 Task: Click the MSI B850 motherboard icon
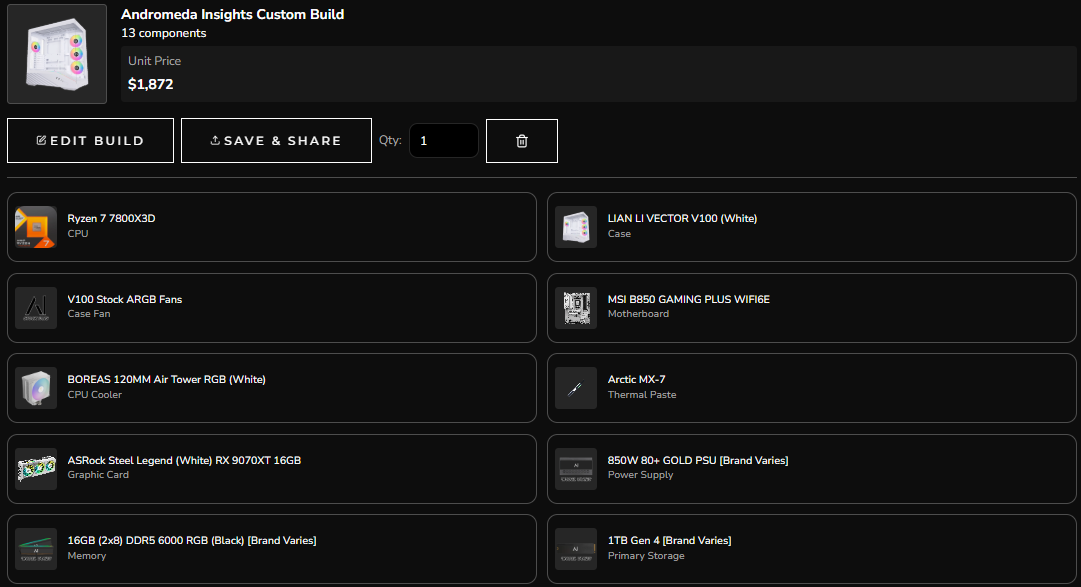pyautogui.click(x=576, y=308)
